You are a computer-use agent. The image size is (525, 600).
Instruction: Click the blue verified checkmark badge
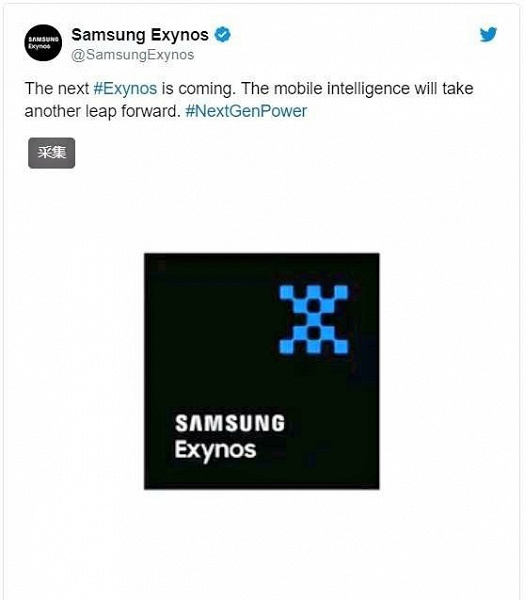tap(222, 35)
